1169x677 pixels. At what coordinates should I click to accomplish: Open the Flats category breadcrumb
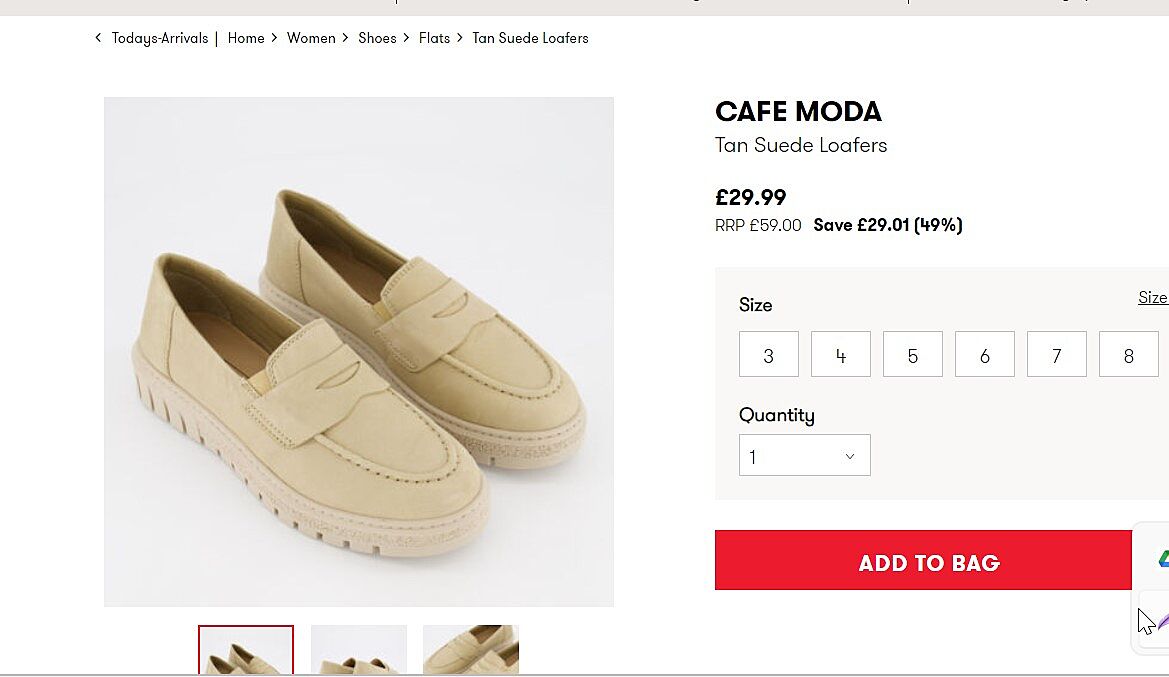click(434, 38)
